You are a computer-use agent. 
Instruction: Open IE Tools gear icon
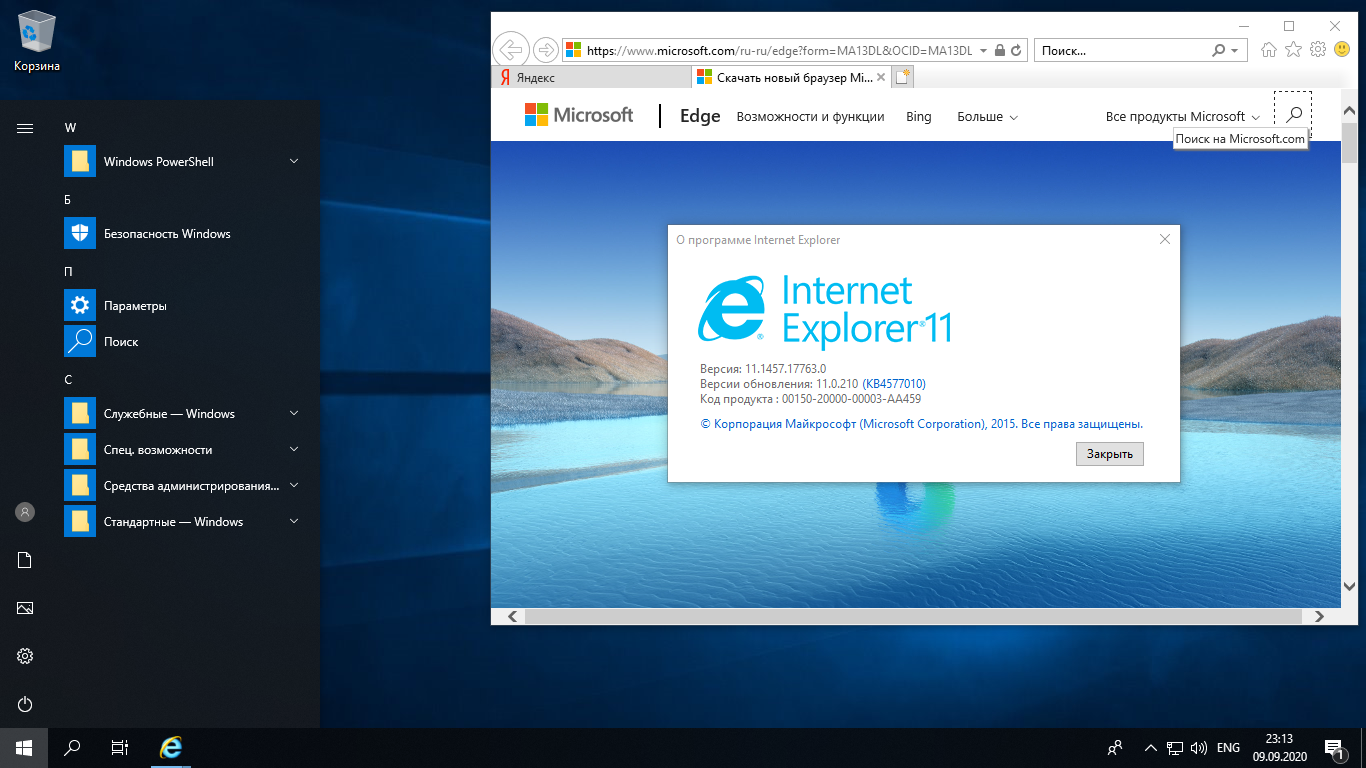[1318, 49]
